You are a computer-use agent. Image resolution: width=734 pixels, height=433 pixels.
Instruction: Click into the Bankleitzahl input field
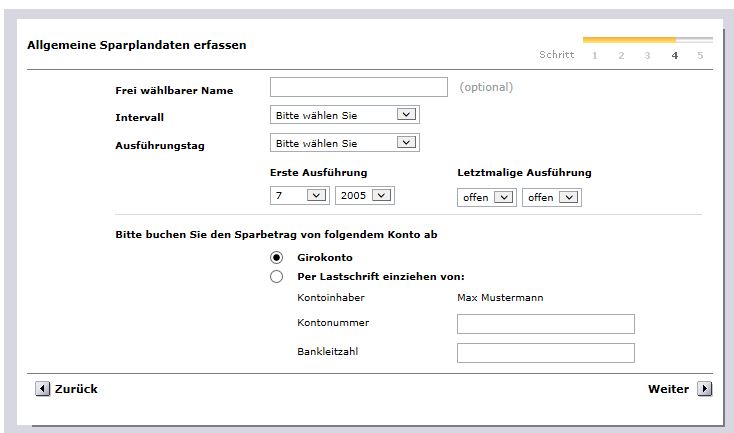click(545, 353)
